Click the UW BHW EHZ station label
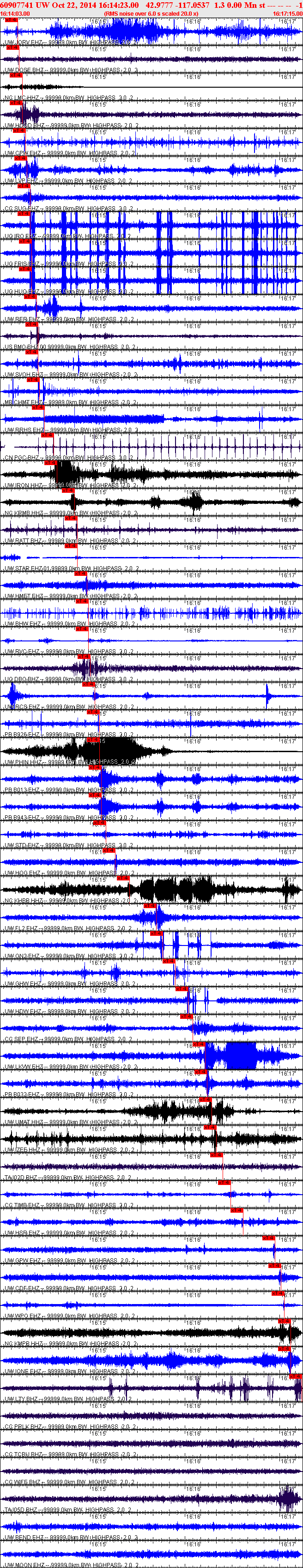The height and width of the screenshot is (1568, 303). pos(70,624)
